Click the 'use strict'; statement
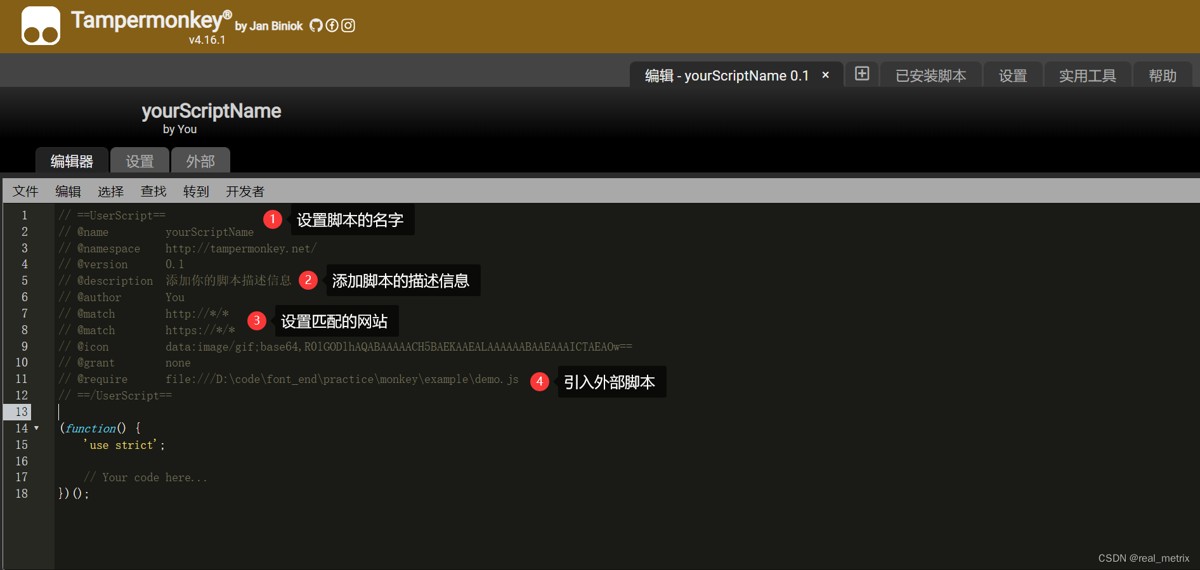This screenshot has height=570, width=1200. 124,445
